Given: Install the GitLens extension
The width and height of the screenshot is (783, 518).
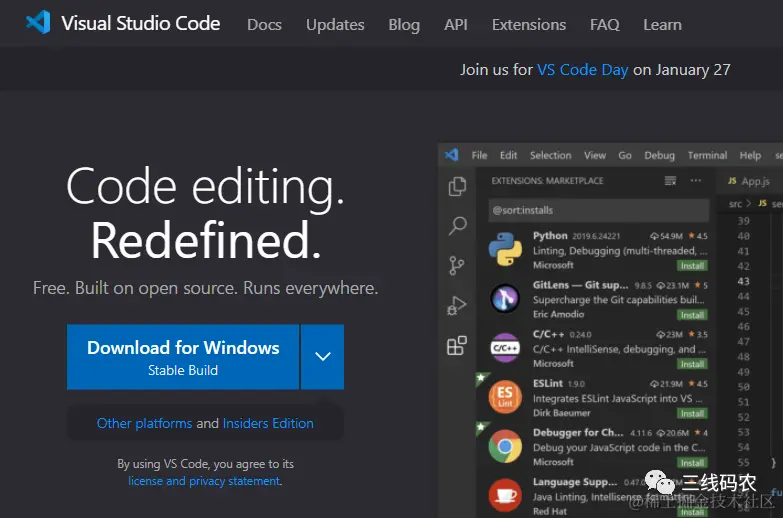Looking at the screenshot, I should point(692,315).
